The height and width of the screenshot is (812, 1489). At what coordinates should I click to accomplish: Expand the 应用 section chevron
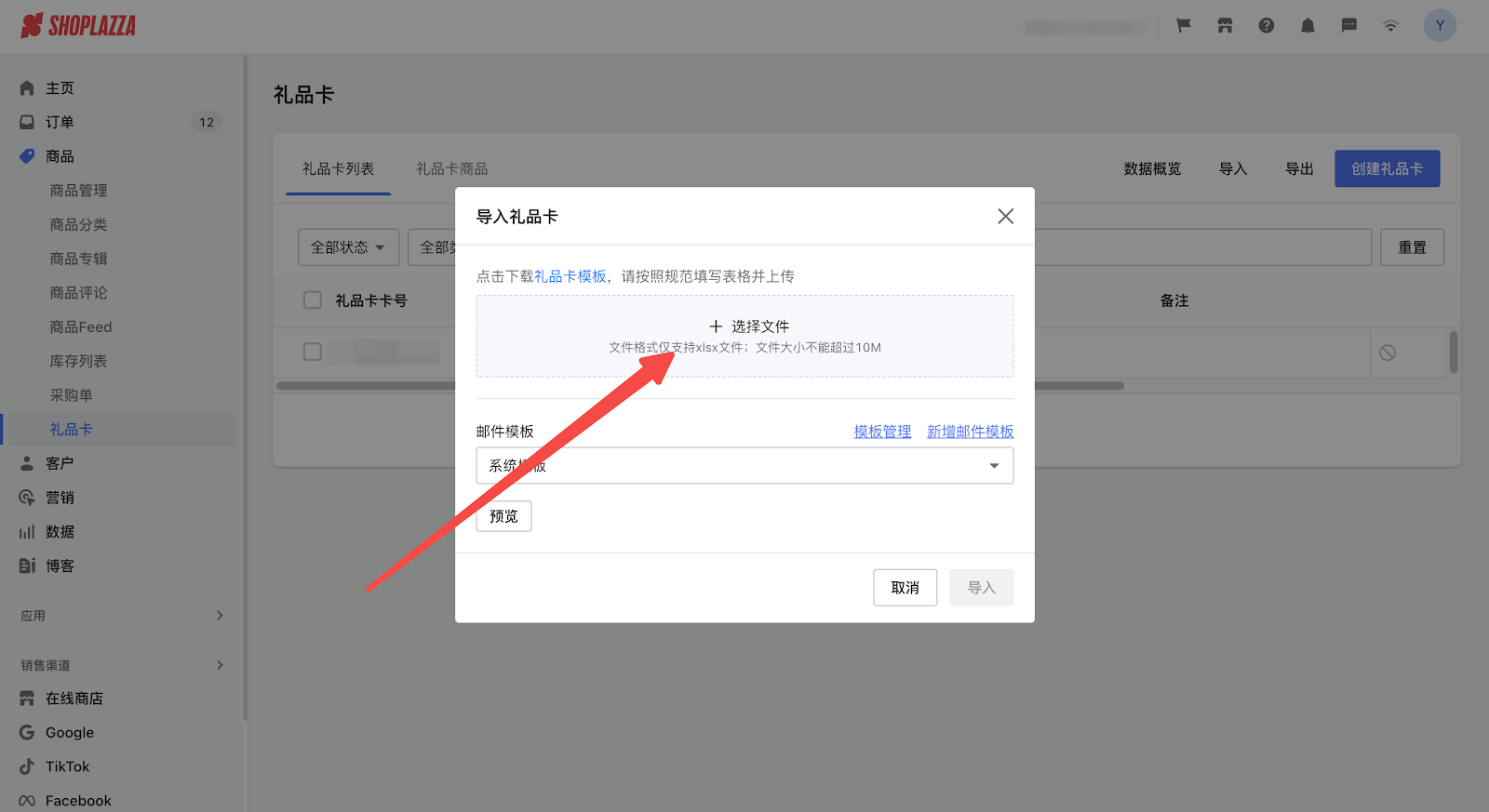tap(220, 616)
